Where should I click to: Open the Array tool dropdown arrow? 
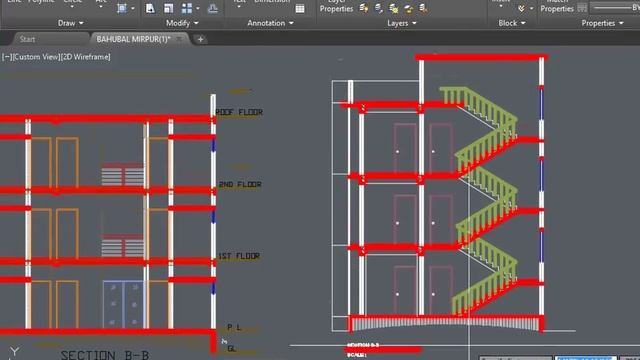tap(198, 8)
